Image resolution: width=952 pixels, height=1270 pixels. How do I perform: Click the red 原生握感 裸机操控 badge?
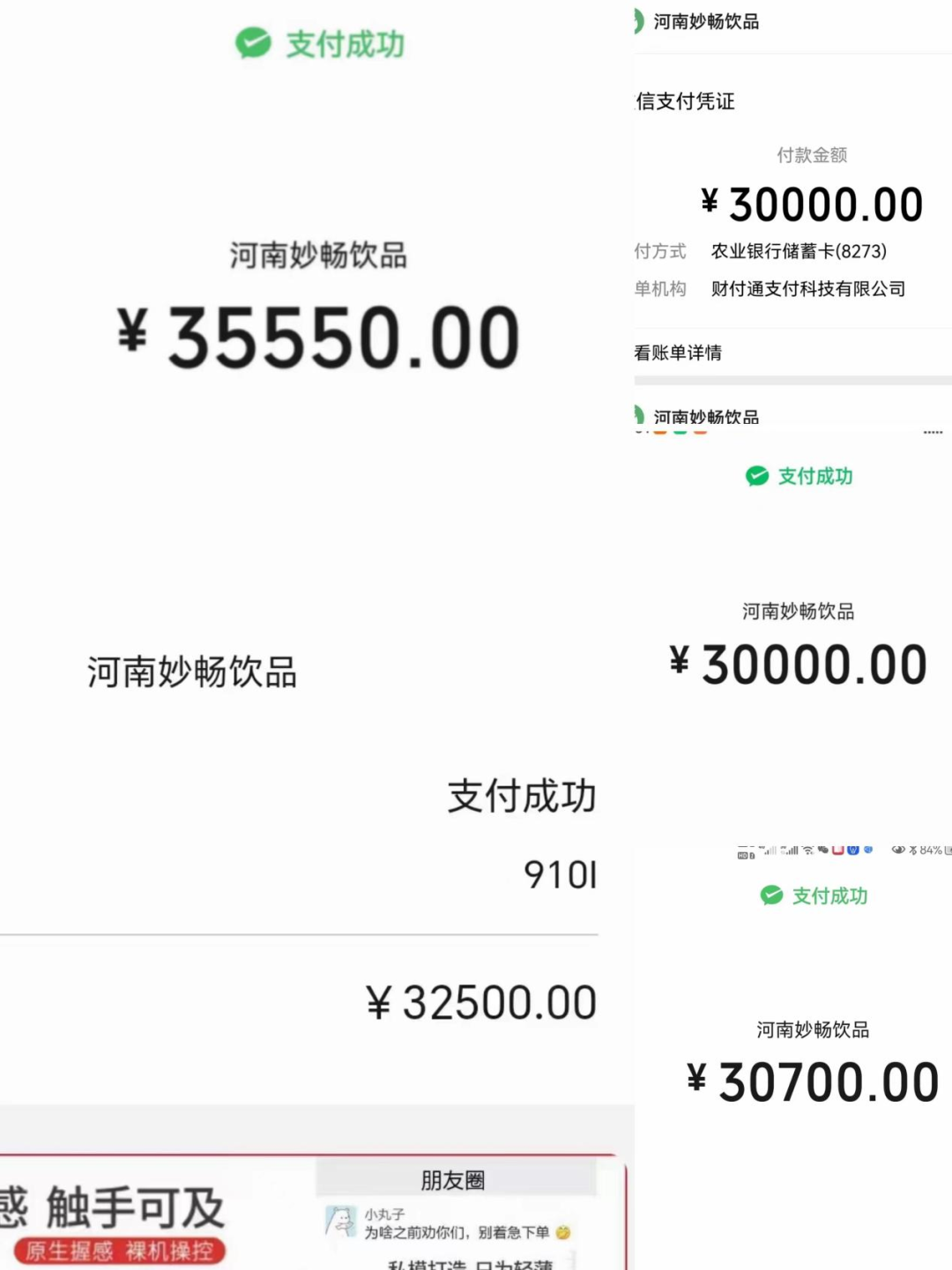point(120,1251)
